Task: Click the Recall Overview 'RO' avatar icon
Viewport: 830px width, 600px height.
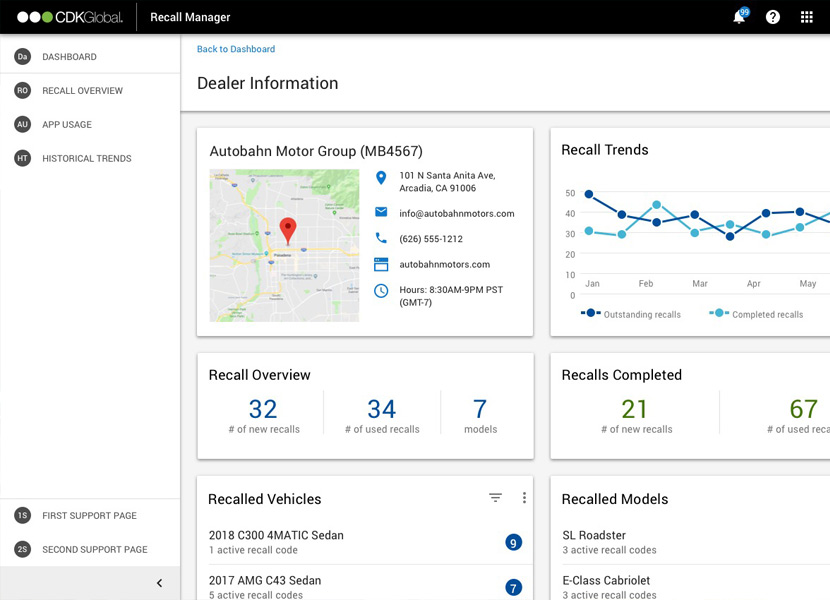Action: (x=22, y=91)
